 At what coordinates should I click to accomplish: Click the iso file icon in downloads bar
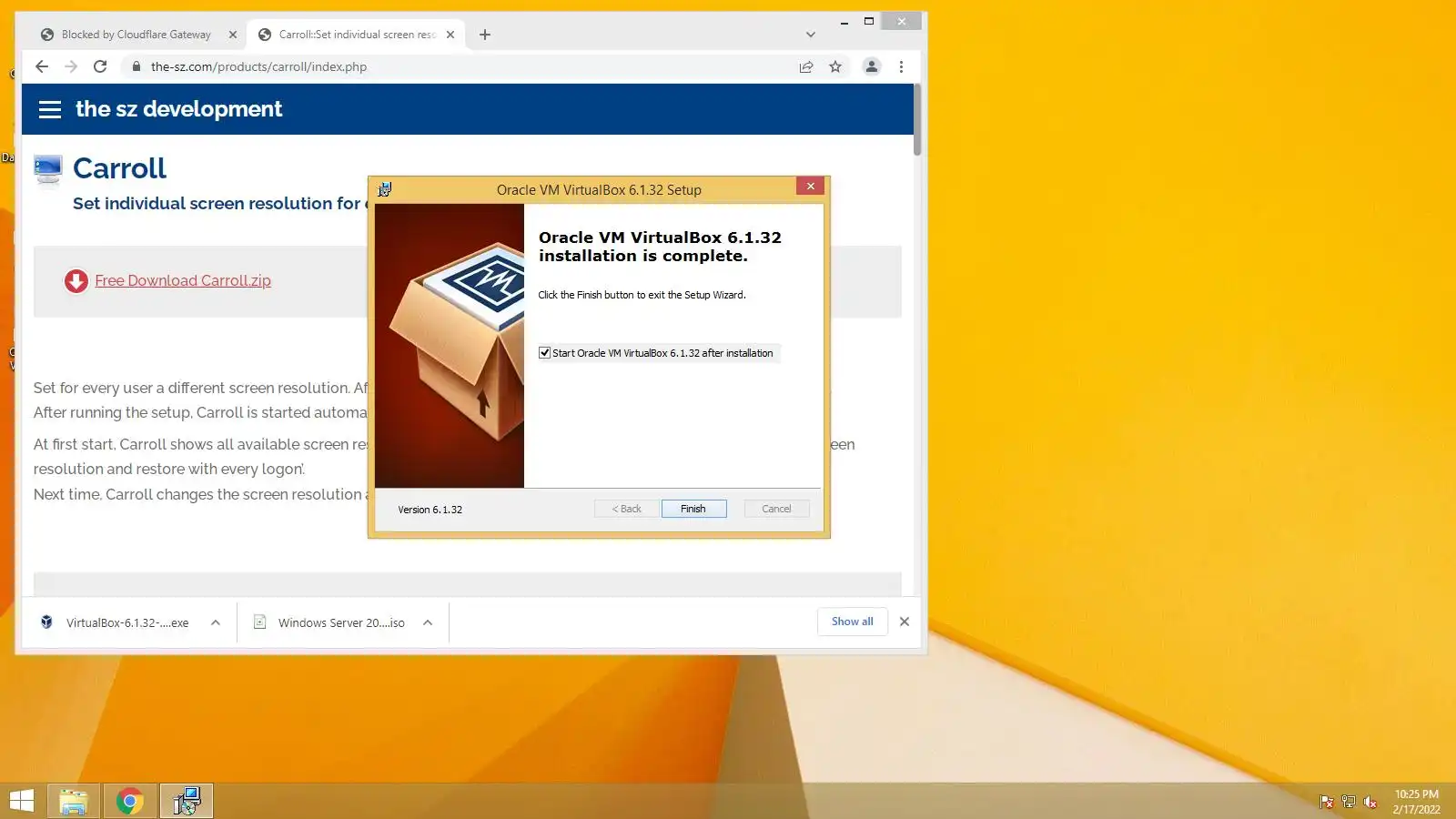point(259,622)
